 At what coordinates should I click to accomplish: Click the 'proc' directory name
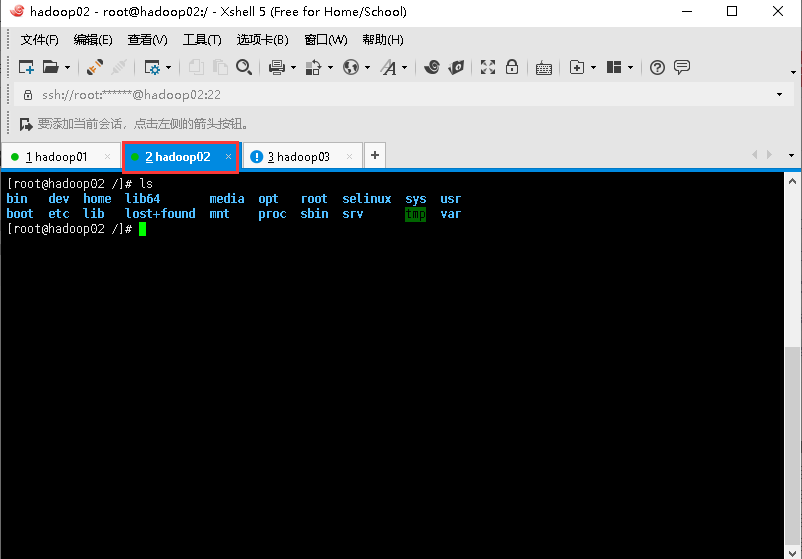coord(272,214)
